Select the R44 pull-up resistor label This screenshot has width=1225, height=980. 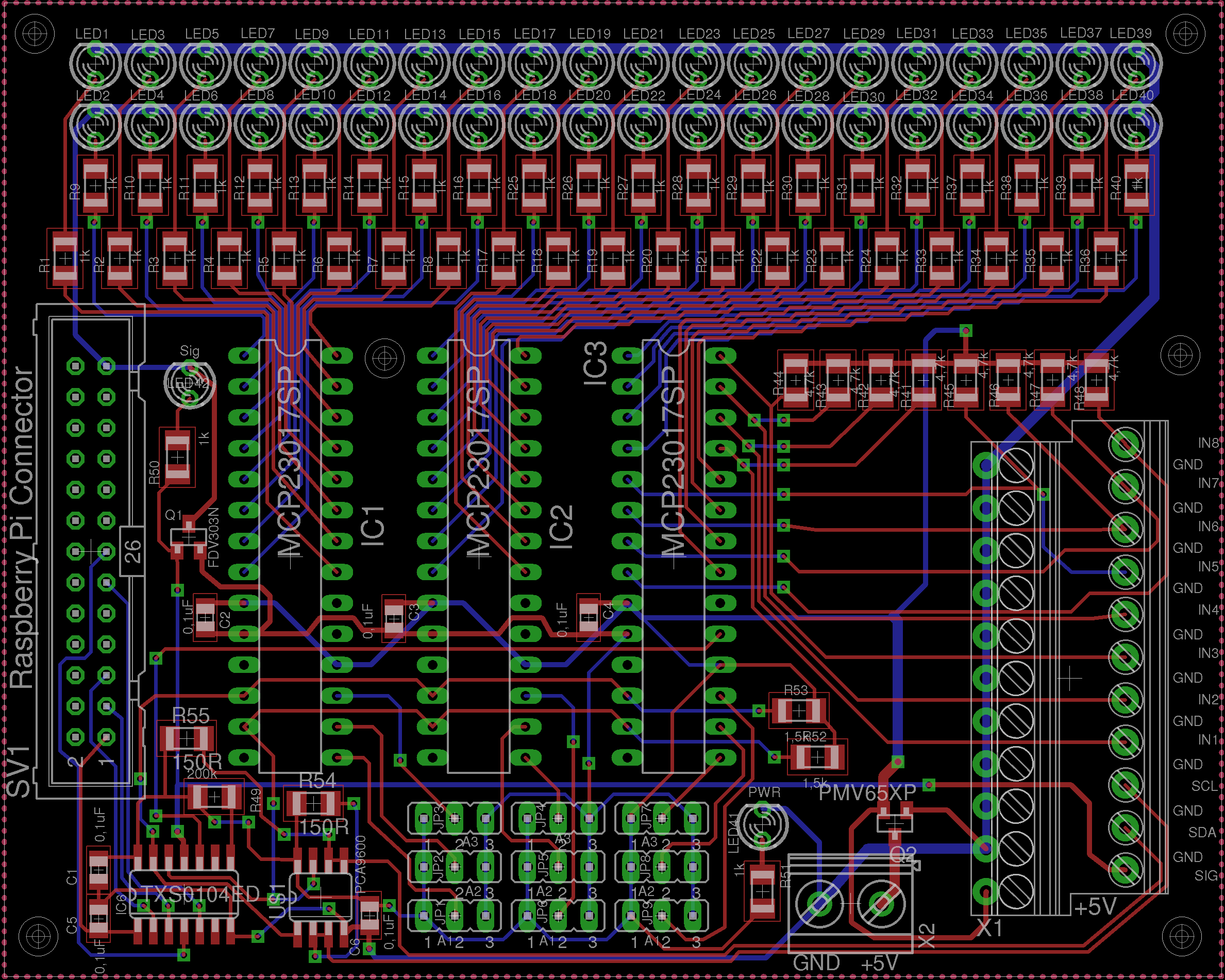778,383
